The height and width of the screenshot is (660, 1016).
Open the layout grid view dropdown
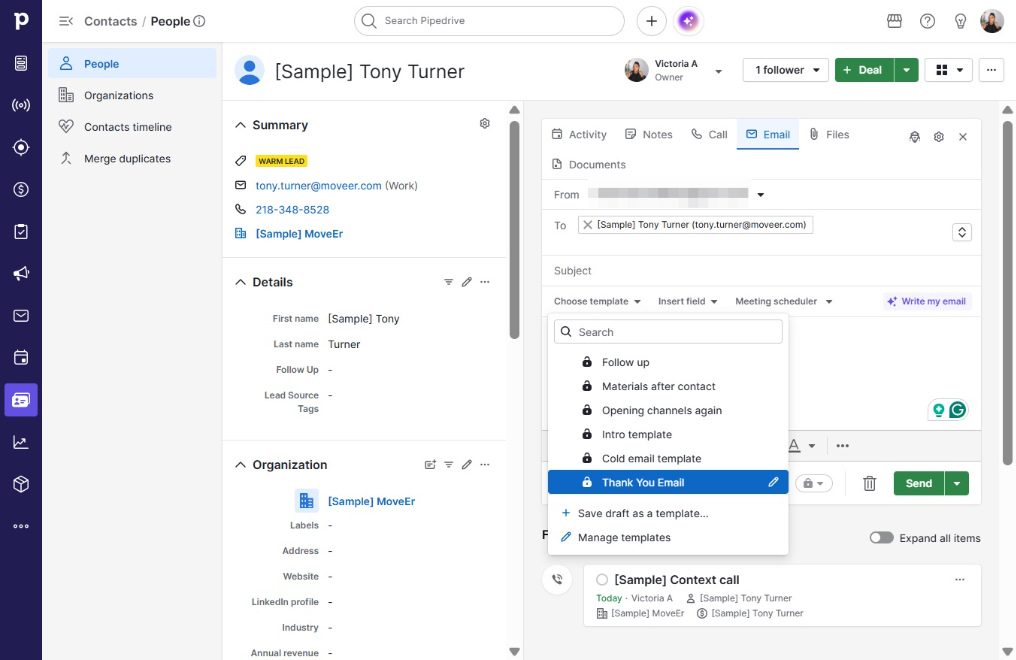tap(949, 70)
